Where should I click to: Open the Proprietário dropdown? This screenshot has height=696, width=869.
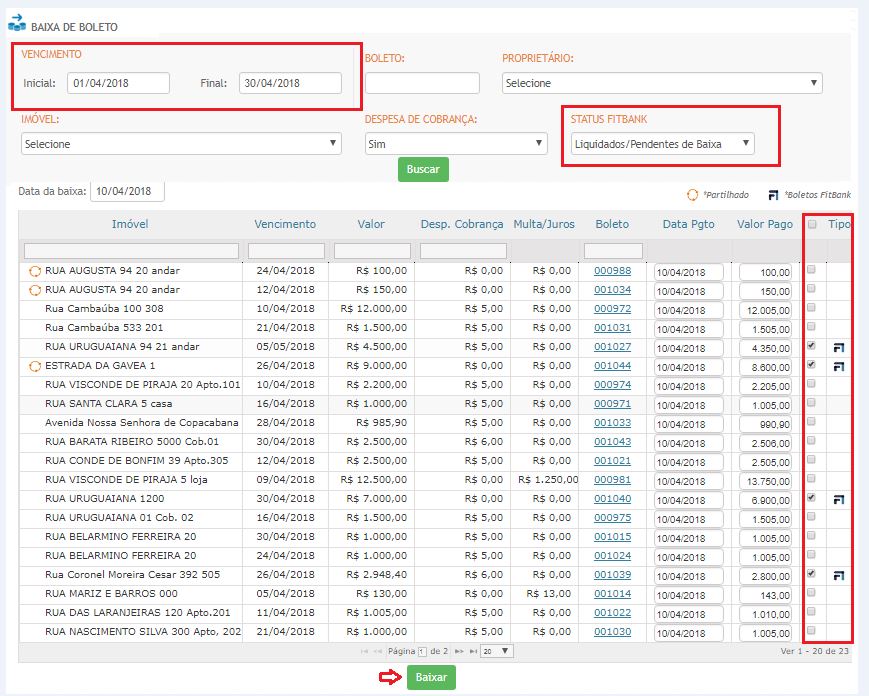point(662,83)
